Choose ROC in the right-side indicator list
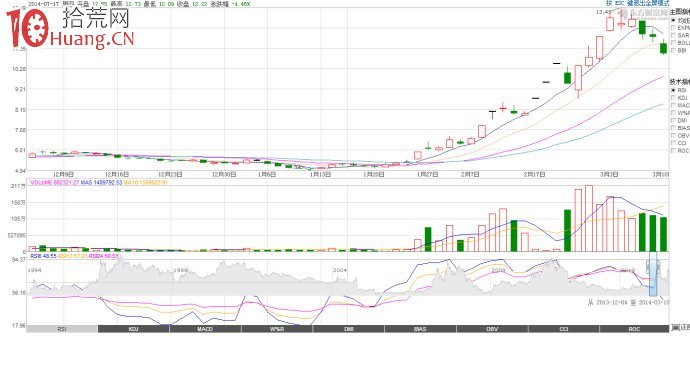The height and width of the screenshot is (387, 690). pos(673,151)
